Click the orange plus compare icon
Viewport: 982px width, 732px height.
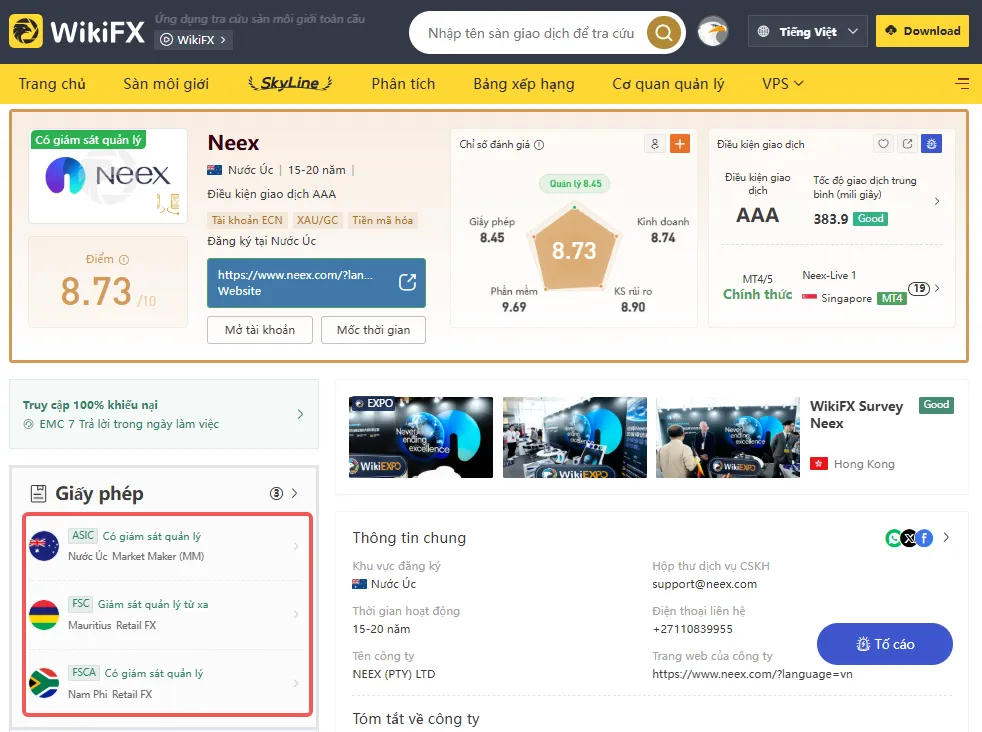click(x=680, y=144)
